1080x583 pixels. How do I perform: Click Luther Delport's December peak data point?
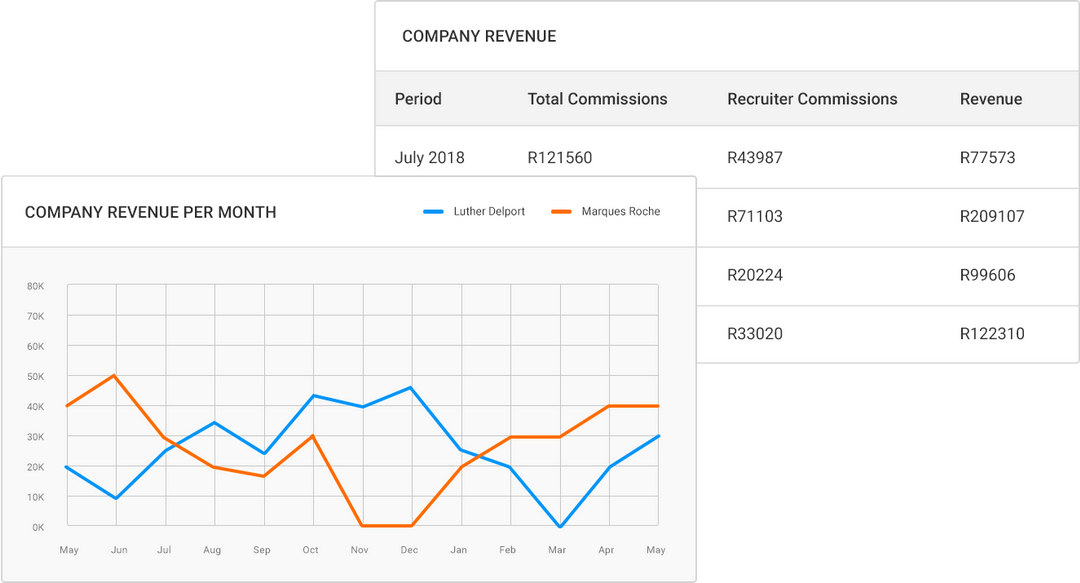(409, 386)
